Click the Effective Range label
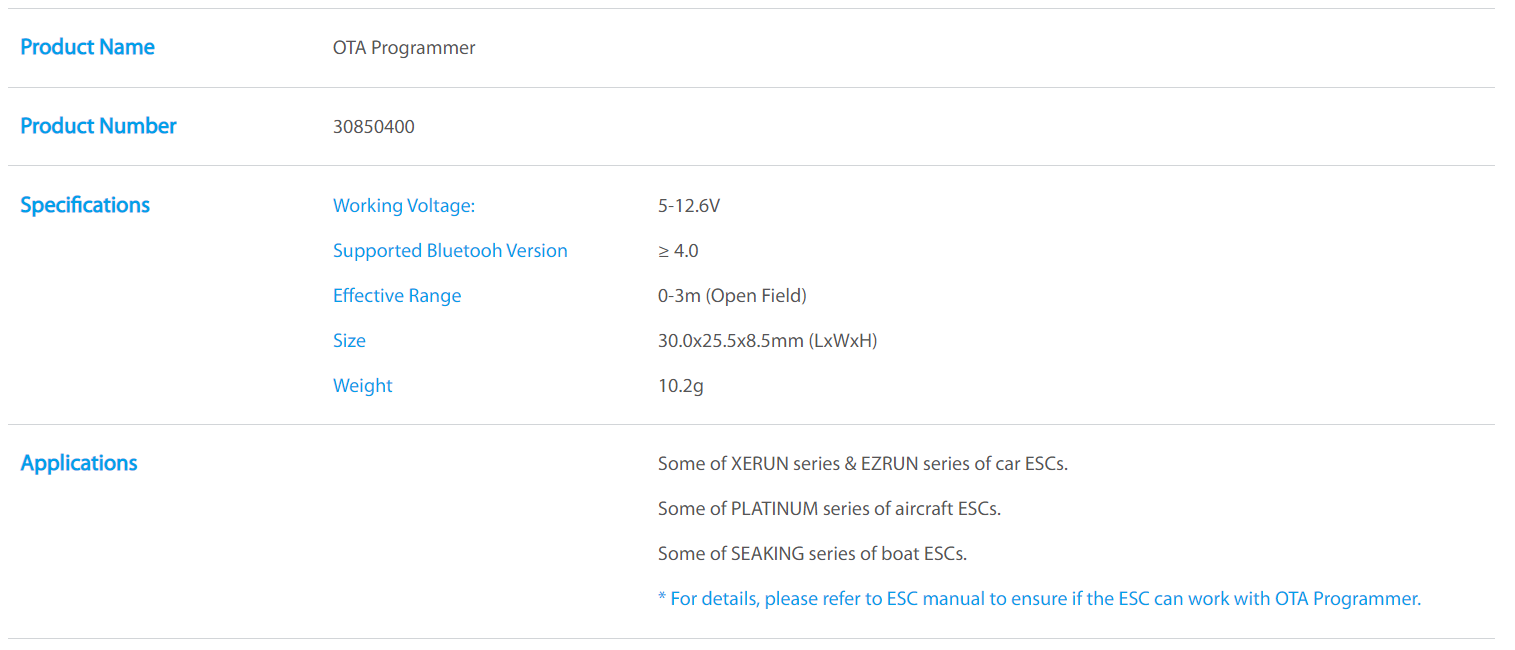The height and width of the screenshot is (650, 1515). coord(397,296)
